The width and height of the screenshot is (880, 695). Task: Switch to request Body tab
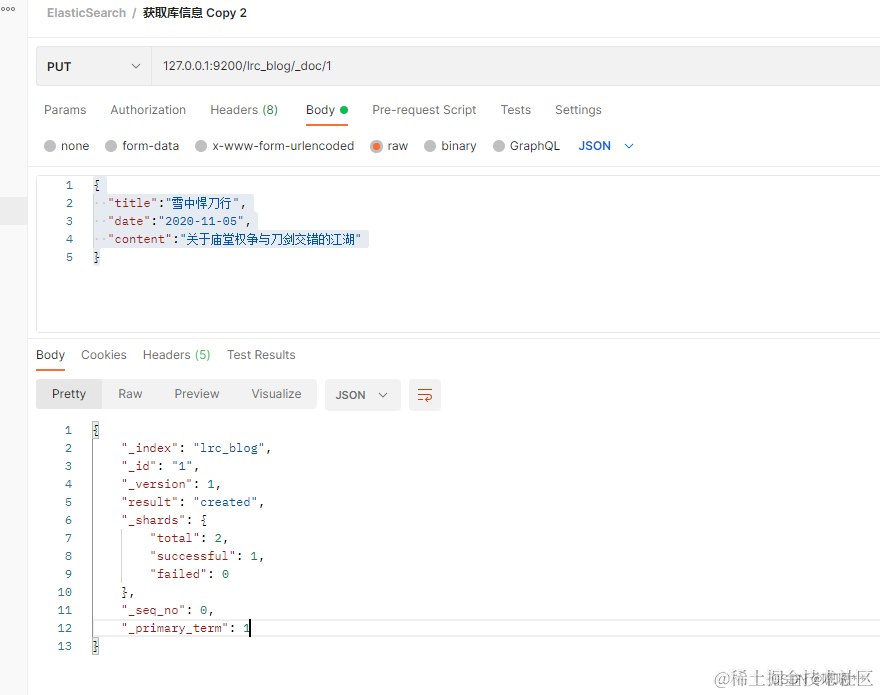pos(327,110)
